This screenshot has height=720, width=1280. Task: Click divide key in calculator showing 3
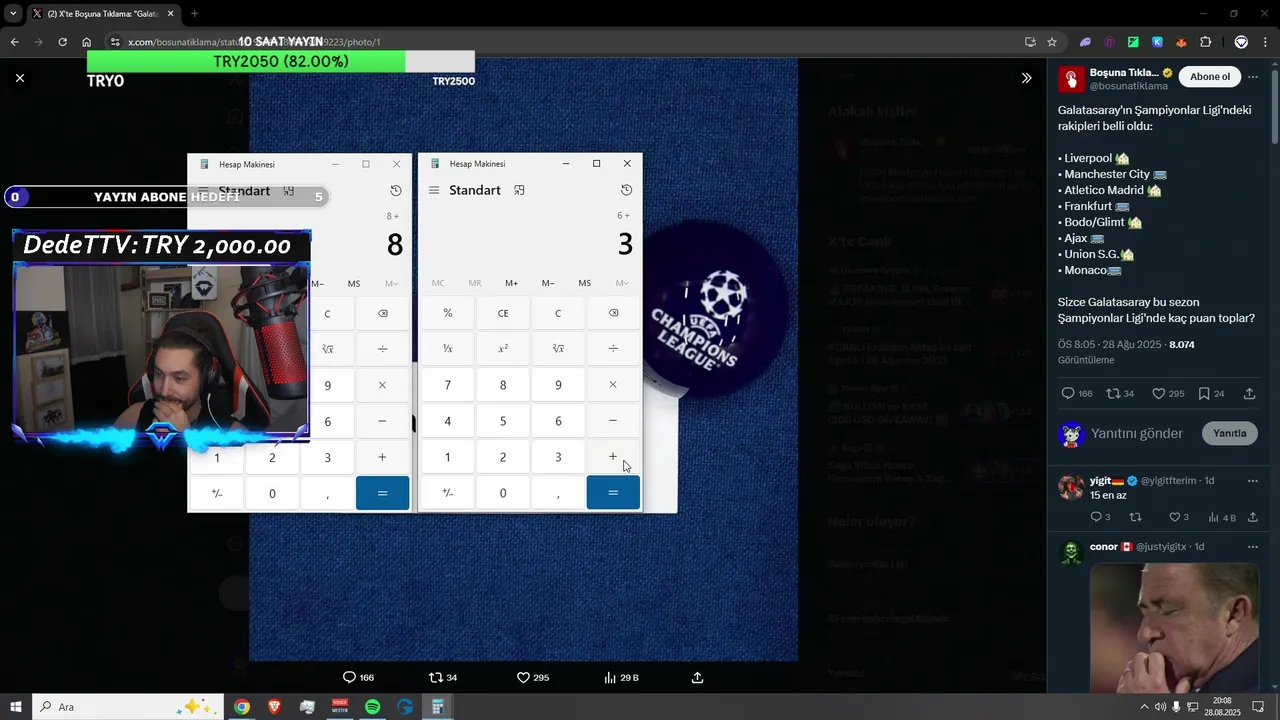click(x=613, y=349)
